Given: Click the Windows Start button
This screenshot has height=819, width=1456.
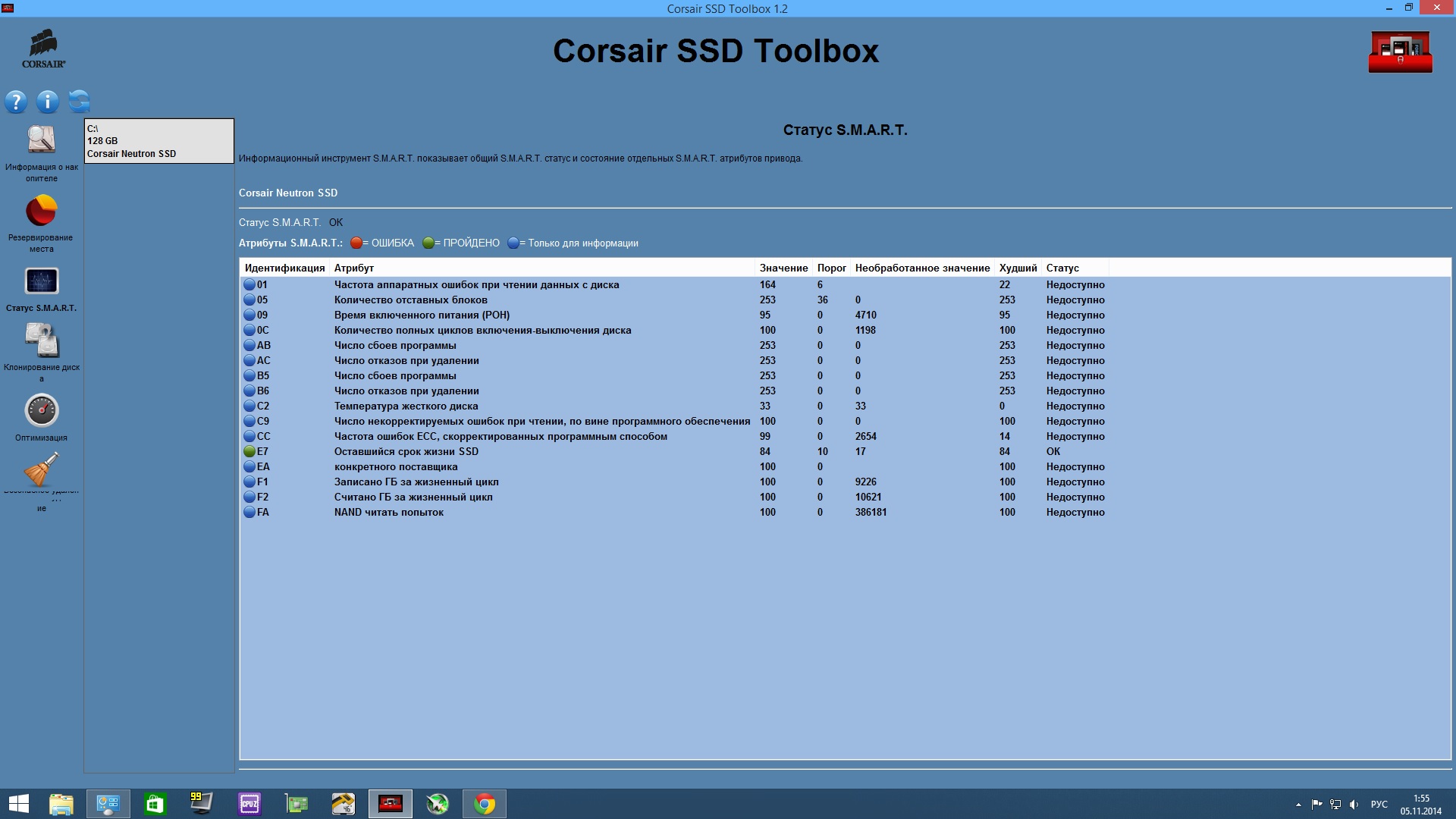Looking at the screenshot, I should coord(18,804).
